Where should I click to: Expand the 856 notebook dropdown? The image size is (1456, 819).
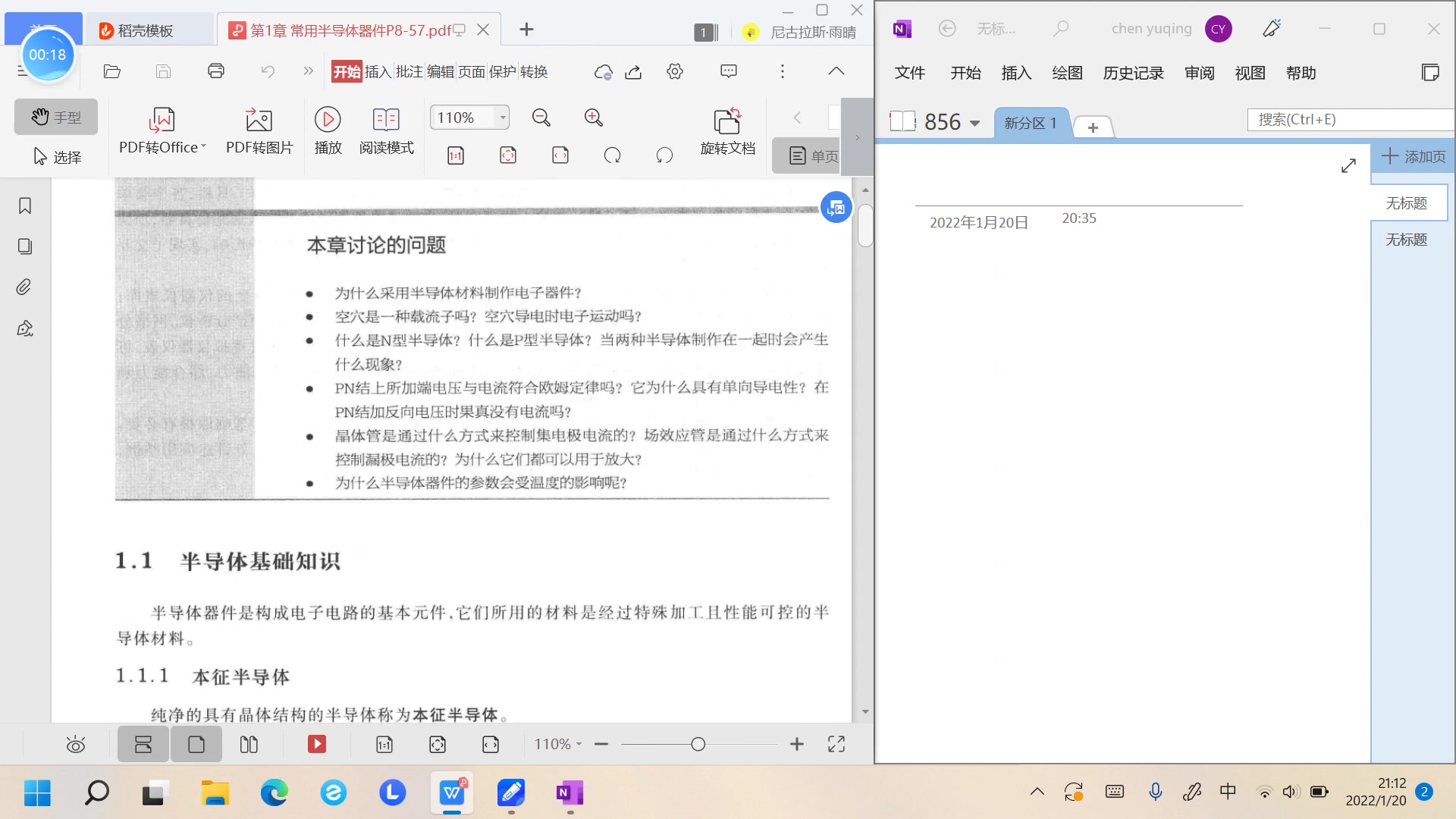(x=974, y=122)
